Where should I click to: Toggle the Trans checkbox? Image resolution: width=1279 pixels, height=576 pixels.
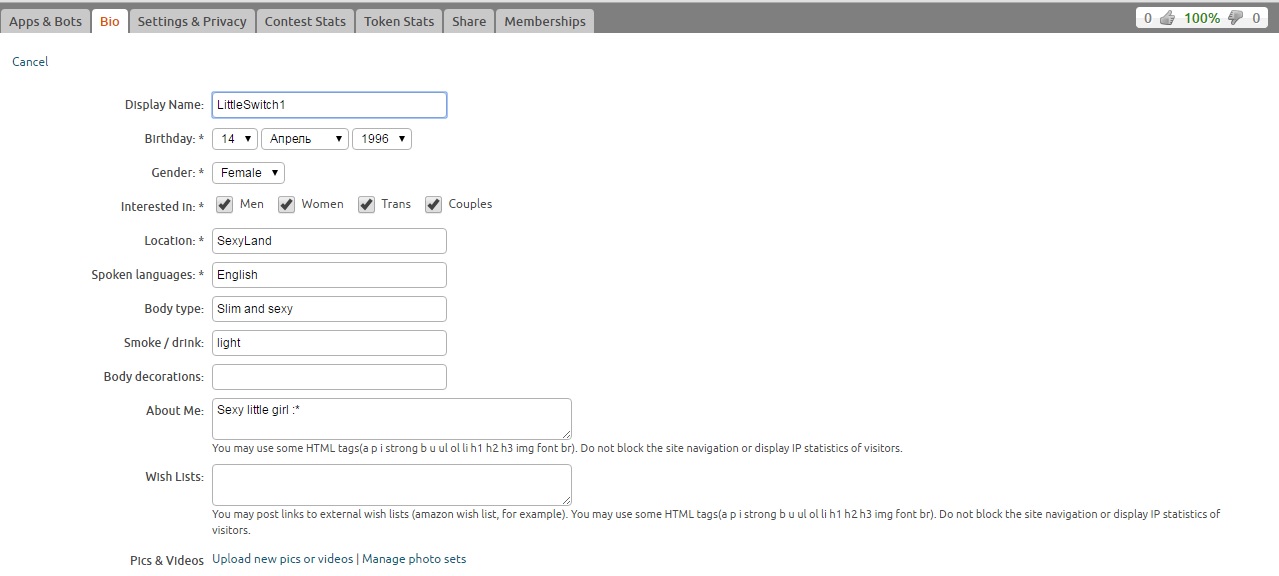coord(367,205)
